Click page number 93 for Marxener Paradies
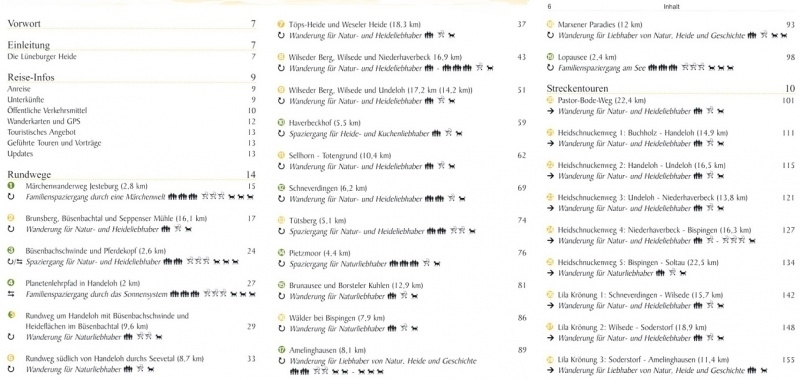800x380 pixels. tap(790, 24)
